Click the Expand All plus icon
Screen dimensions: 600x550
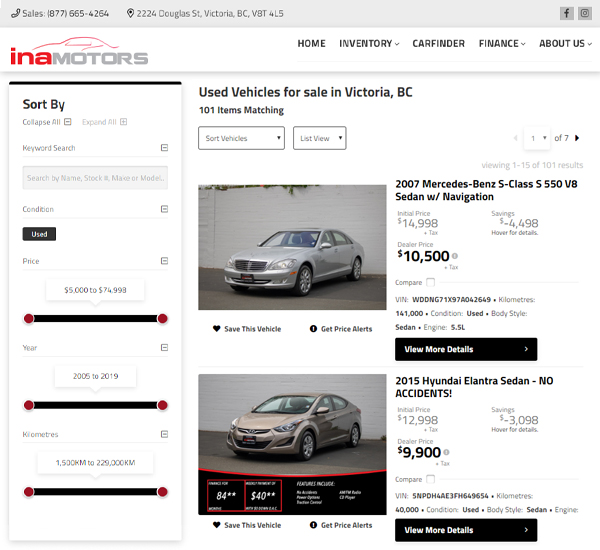tap(123, 122)
